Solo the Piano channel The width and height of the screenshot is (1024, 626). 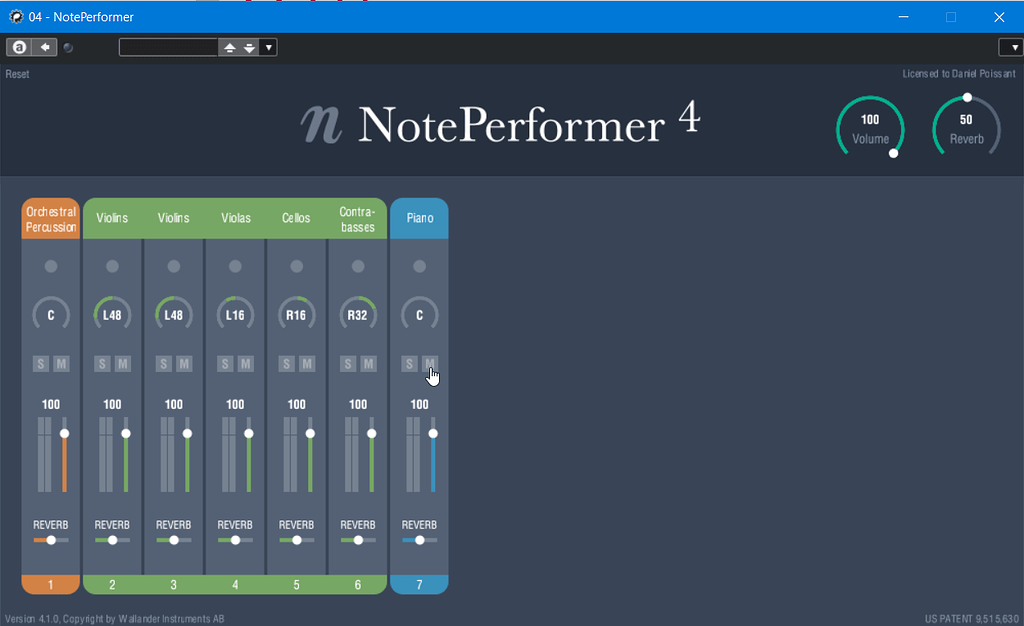(x=409, y=363)
